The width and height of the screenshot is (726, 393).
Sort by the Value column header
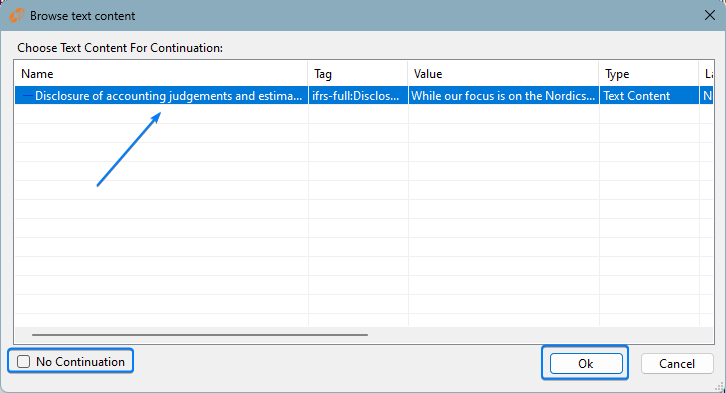point(503,74)
